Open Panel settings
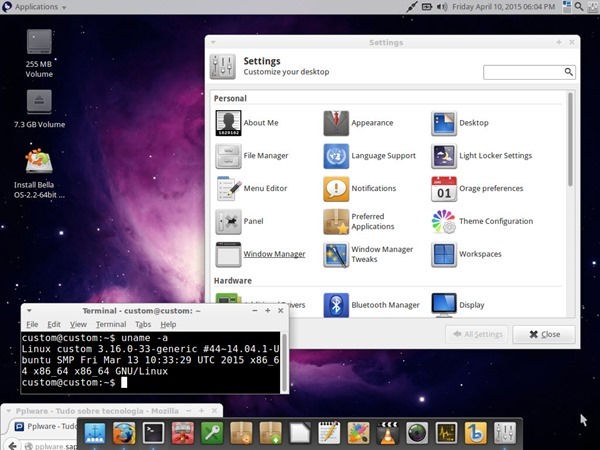Screen dimensions: 600x450 (239, 221)
